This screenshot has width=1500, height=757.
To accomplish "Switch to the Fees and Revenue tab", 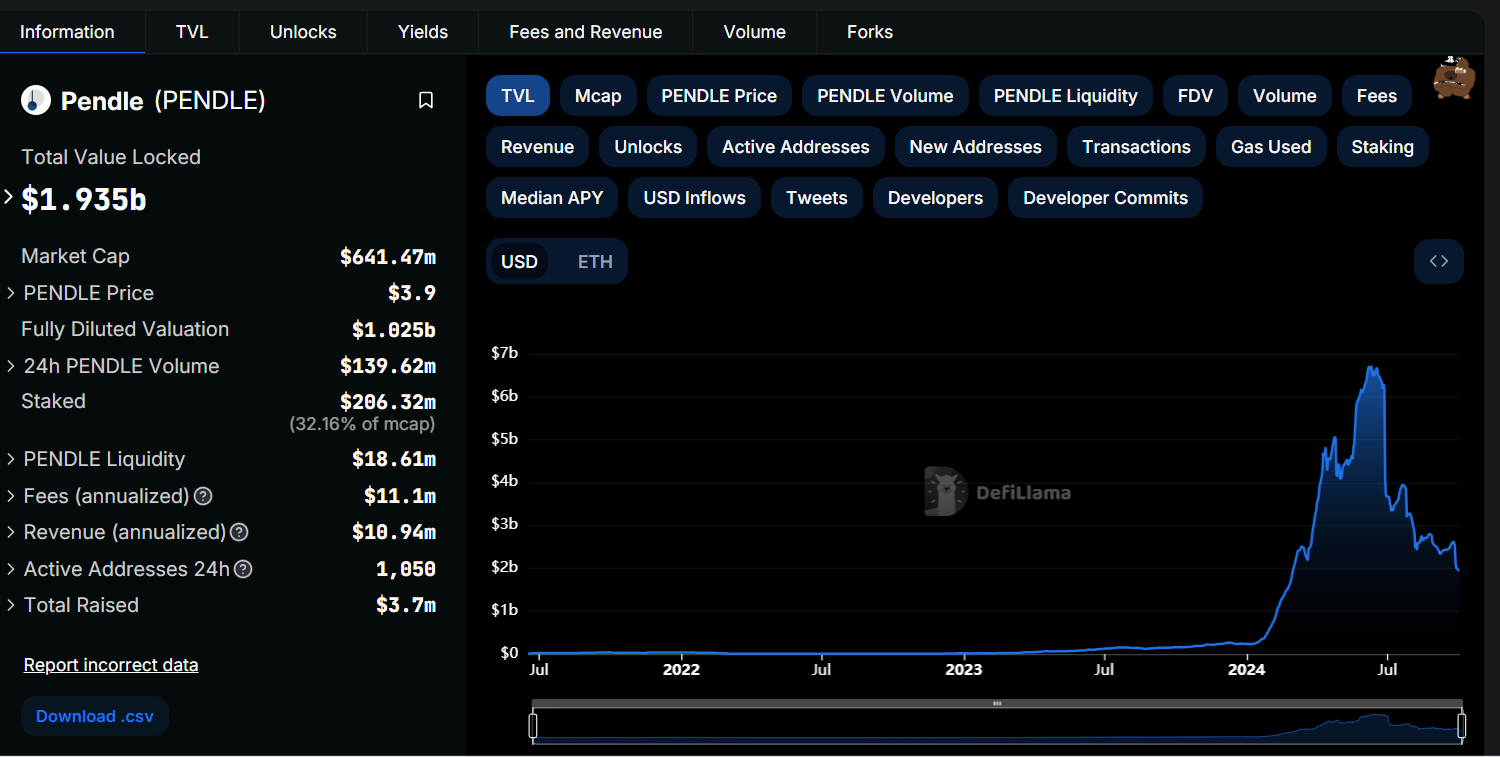I will pyautogui.click(x=585, y=32).
